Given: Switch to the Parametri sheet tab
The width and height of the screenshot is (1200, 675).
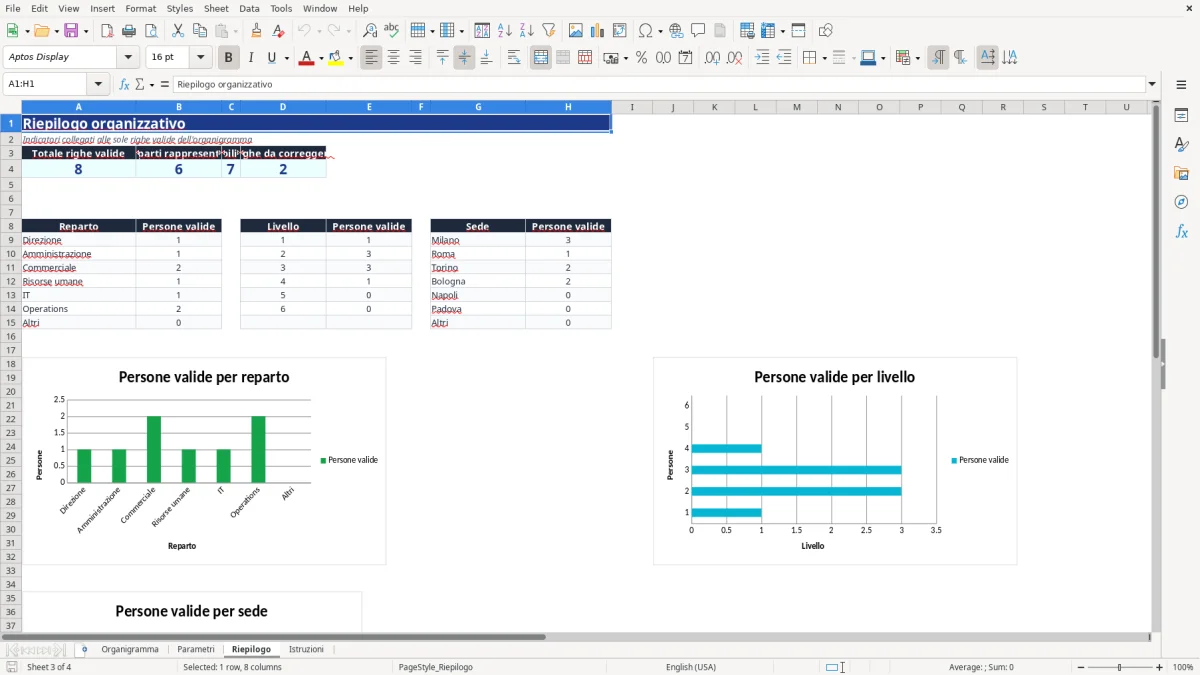Looking at the screenshot, I should click(196, 650).
